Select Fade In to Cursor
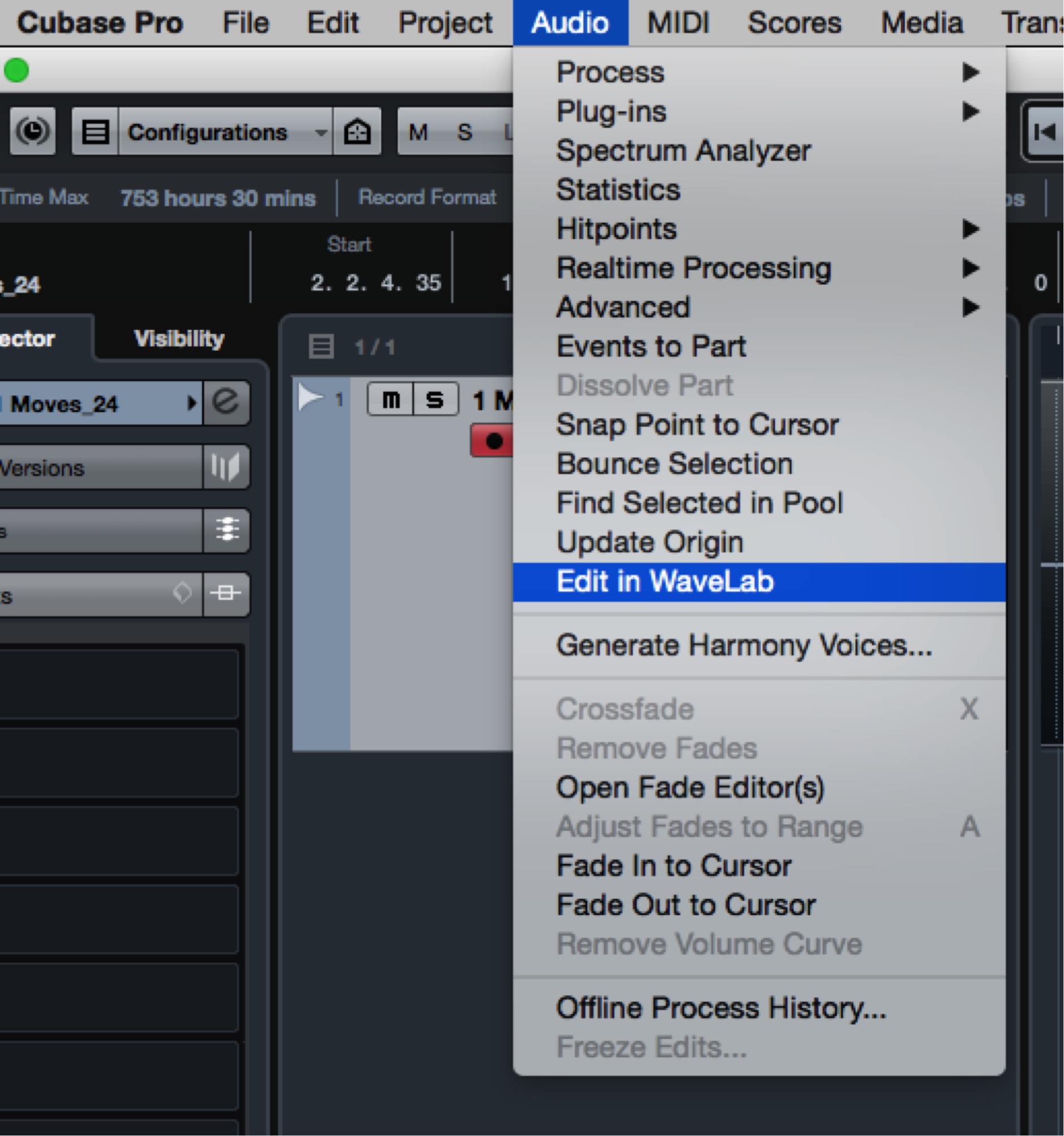This screenshot has height=1136, width=1064. click(x=759, y=866)
